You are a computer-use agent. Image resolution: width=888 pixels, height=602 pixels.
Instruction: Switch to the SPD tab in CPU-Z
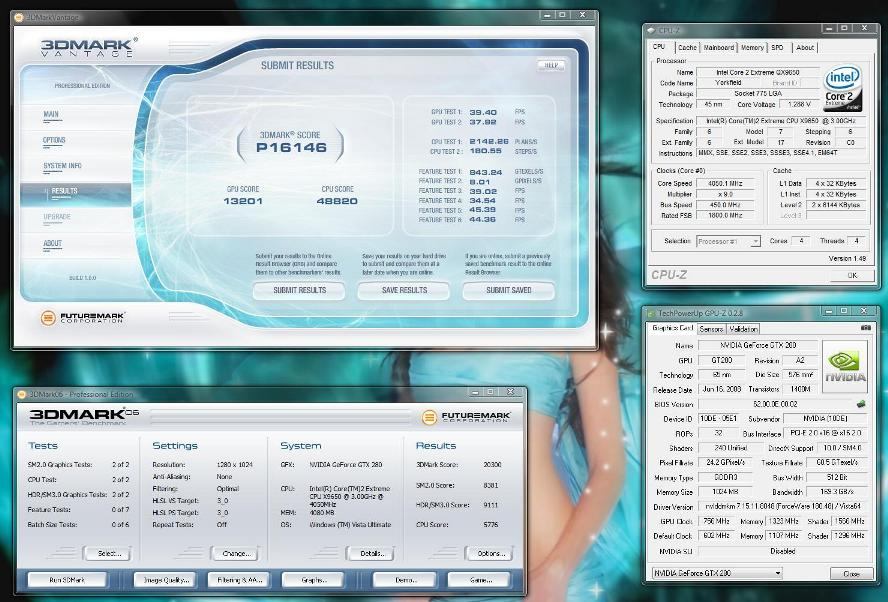[x=778, y=48]
